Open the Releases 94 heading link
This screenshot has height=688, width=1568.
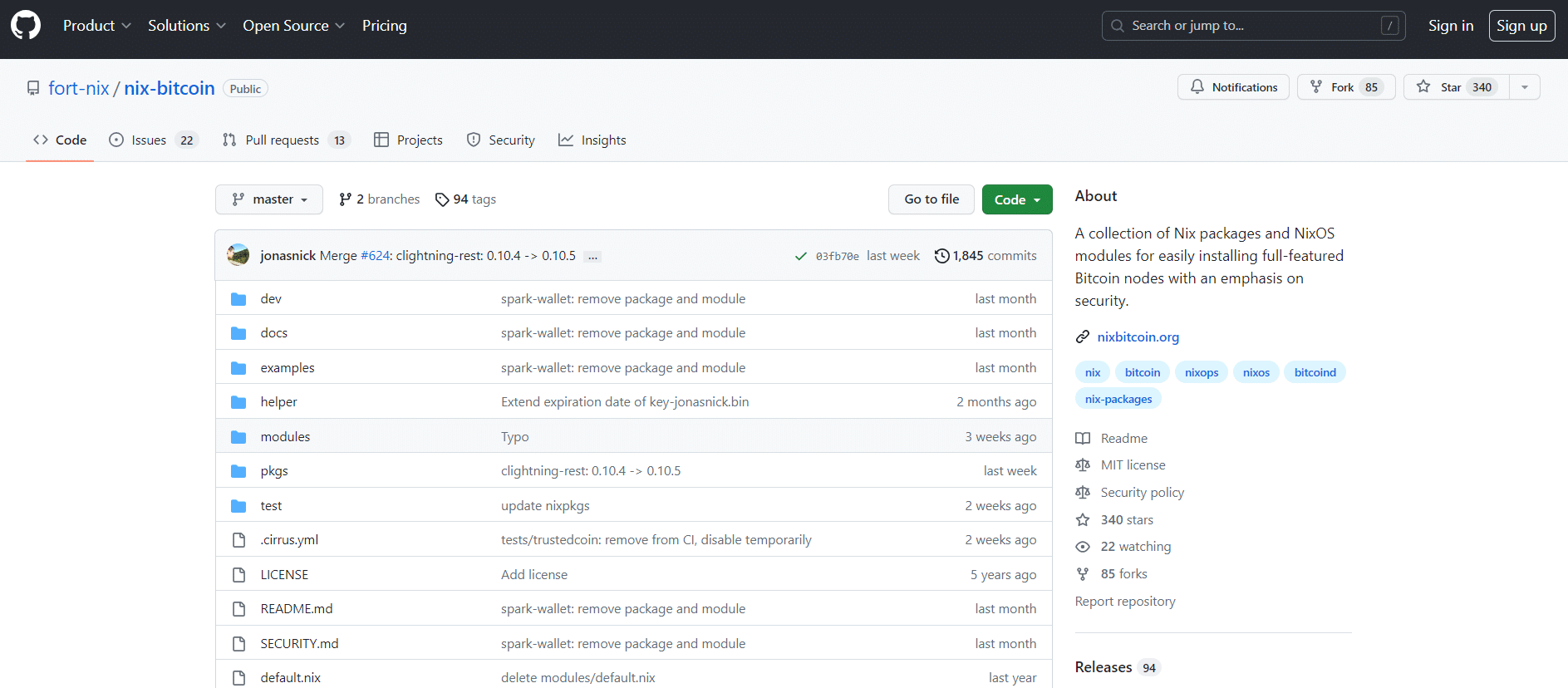(x=1117, y=668)
